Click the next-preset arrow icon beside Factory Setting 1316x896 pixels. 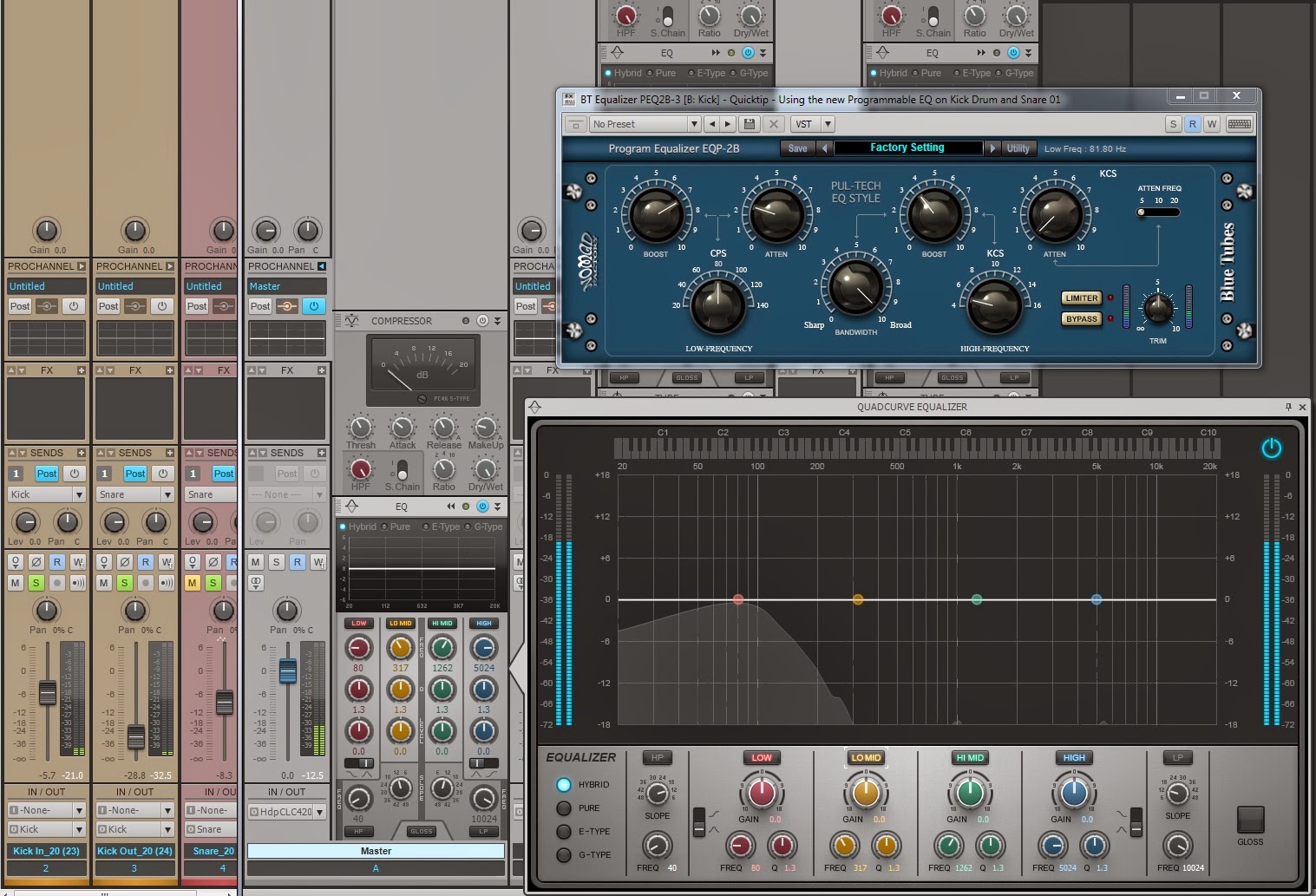(x=992, y=147)
